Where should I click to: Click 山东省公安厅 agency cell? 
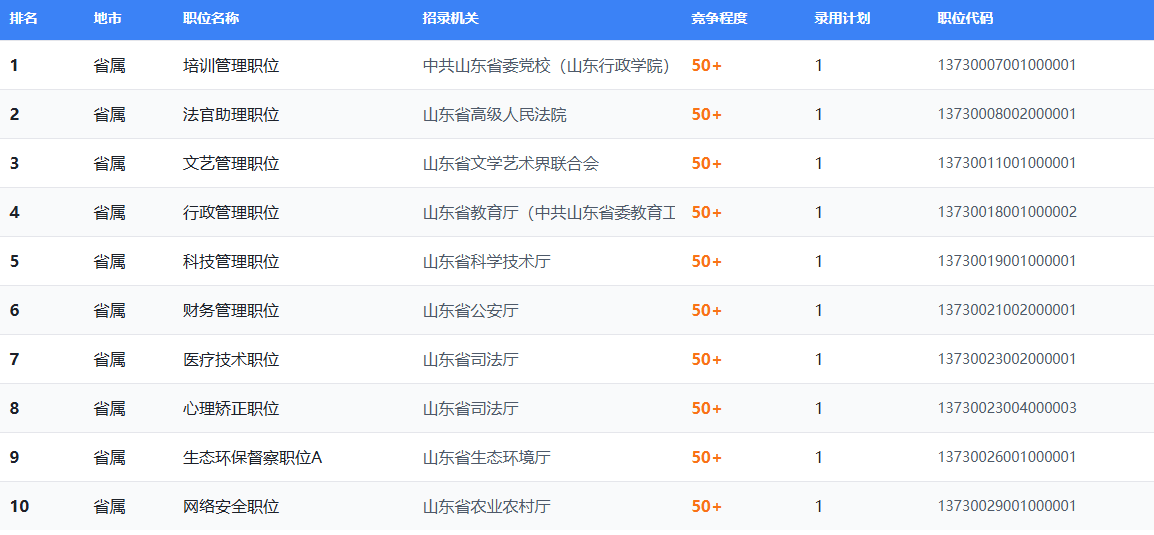[x=471, y=311]
